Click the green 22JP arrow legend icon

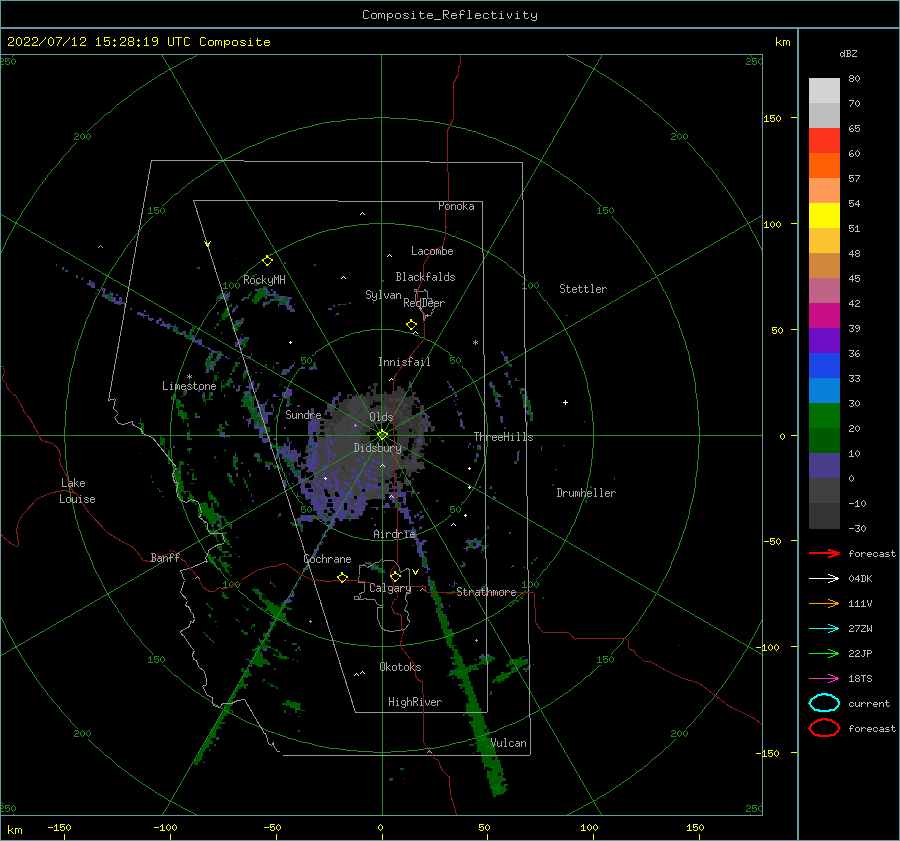[824, 653]
